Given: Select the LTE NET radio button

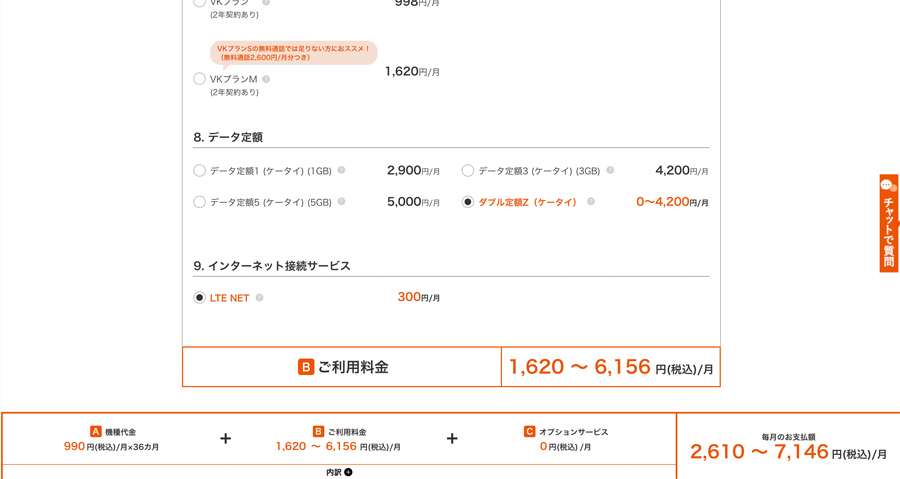Looking at the screenshot, I should click(x=199, y=298).
